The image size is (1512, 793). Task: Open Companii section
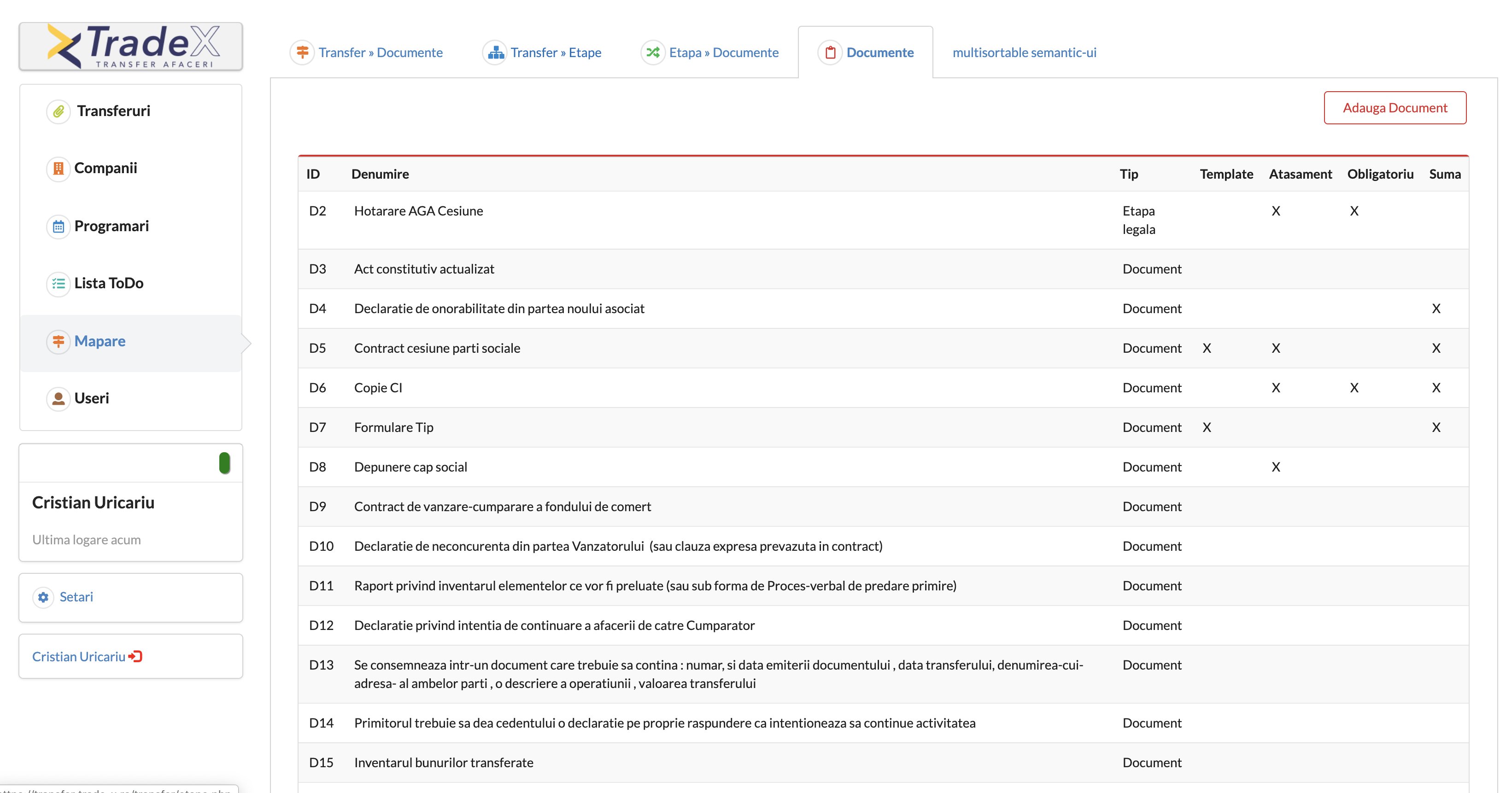[x=131, y=169]
